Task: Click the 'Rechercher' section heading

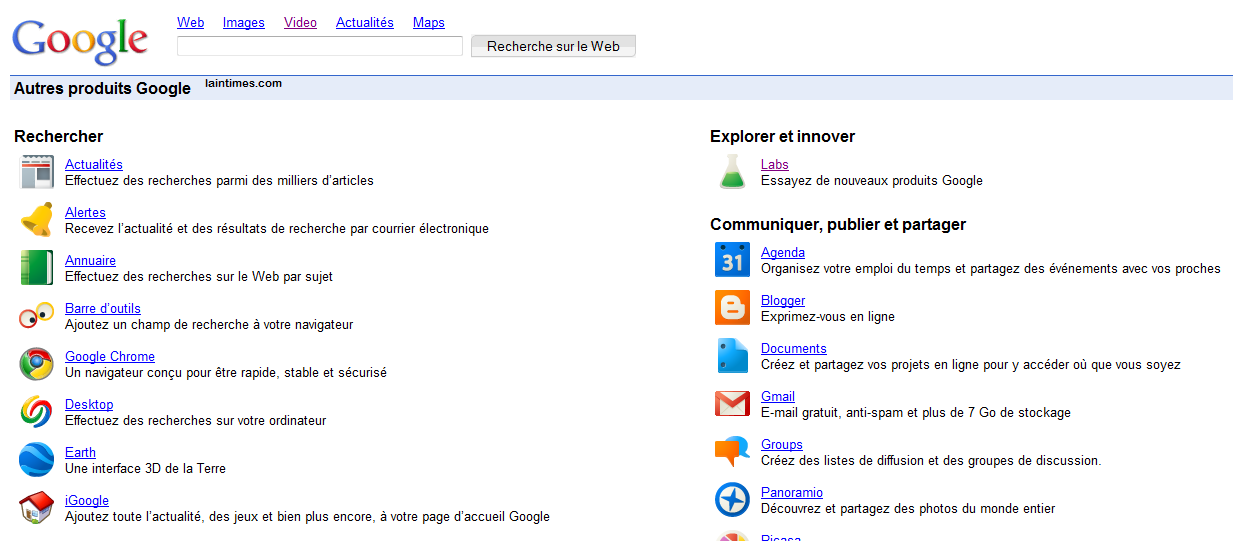Action: [59, 136]
